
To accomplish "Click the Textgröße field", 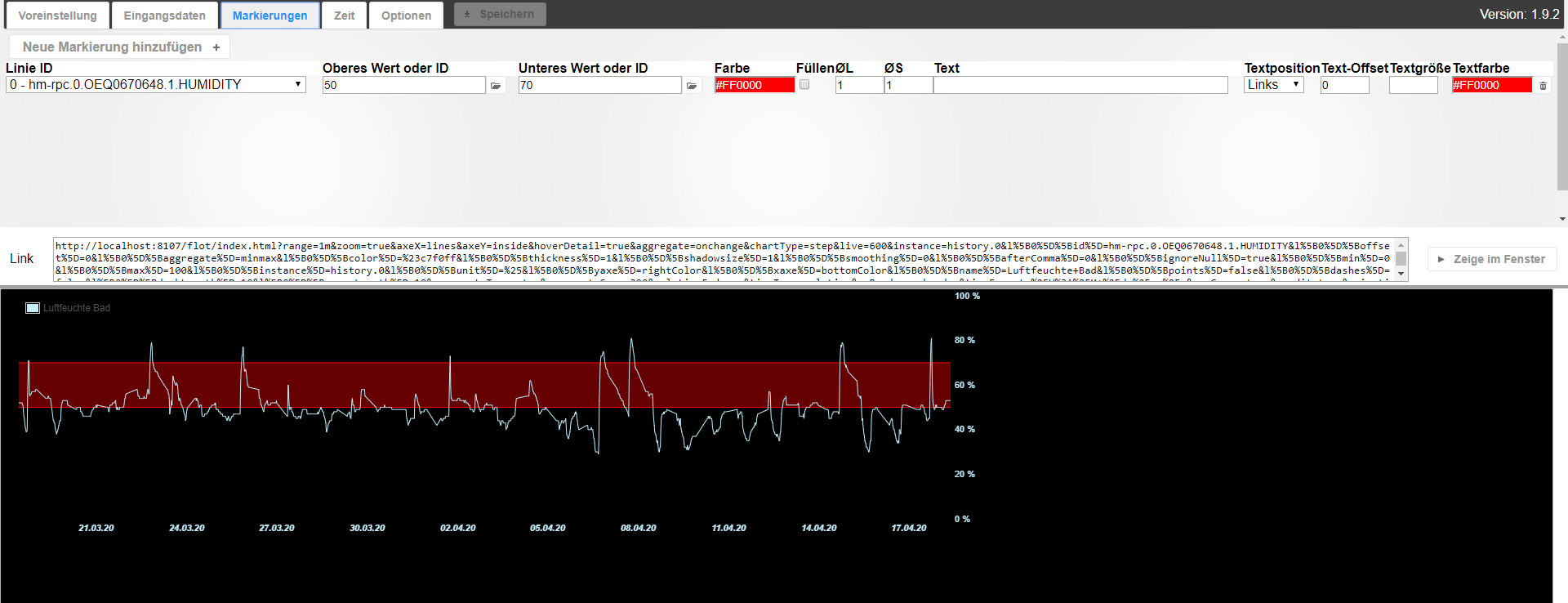I will coord(1413,85).
